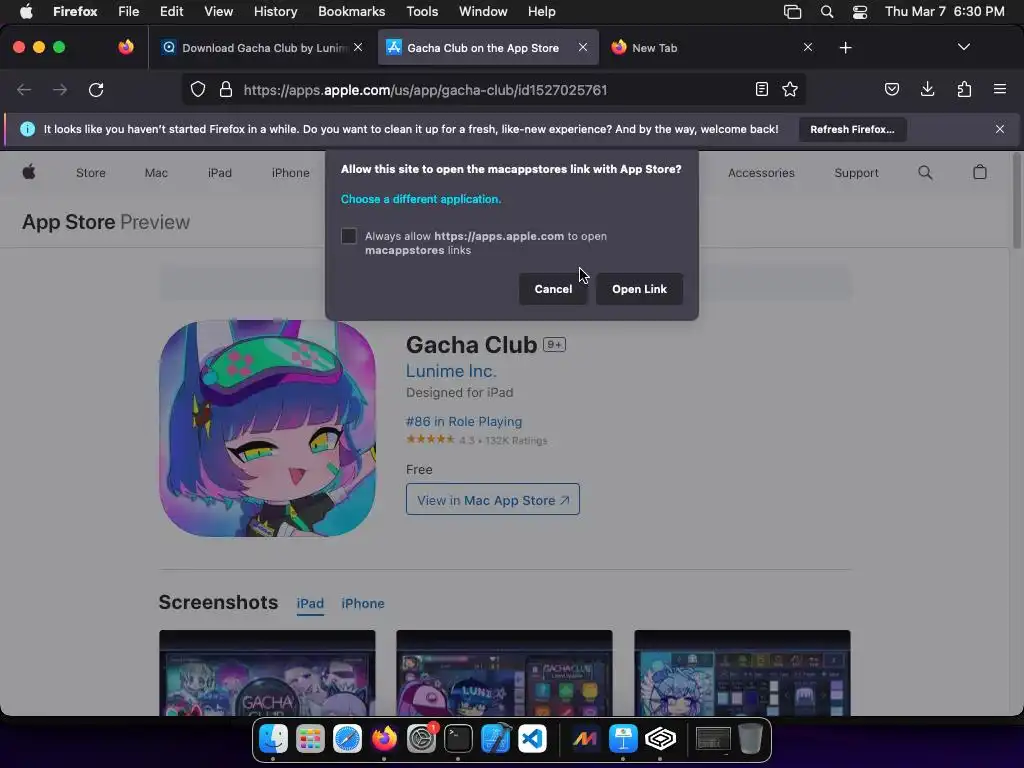The height and width of the screenshot is (768, 1024).
Task: Open the Tools menu
Action: [422, 11]
